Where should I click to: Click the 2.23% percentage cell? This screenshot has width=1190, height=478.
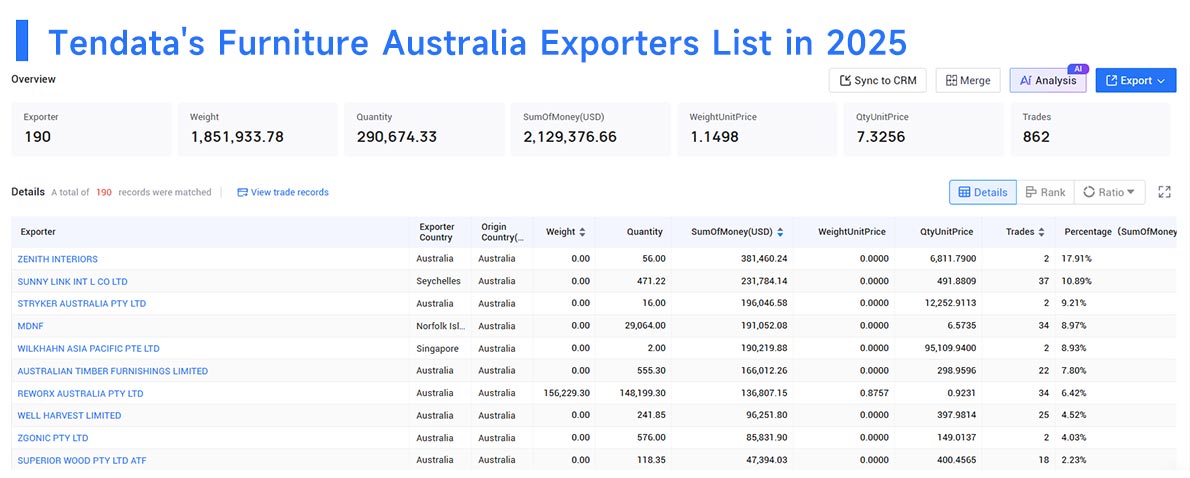click(1075, 460)
